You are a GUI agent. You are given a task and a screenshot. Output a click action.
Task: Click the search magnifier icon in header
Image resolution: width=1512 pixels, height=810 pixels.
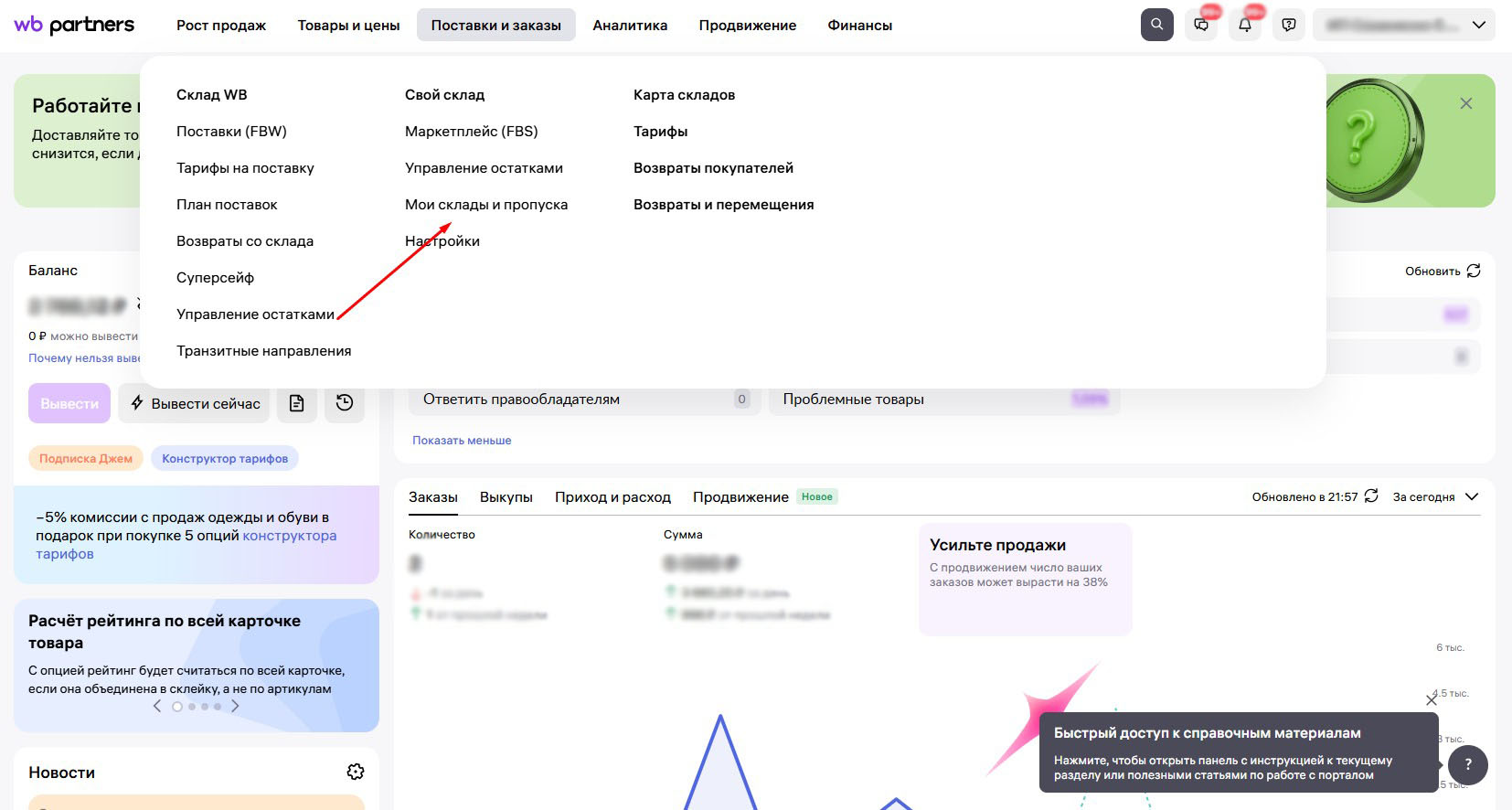(1156, 25)
